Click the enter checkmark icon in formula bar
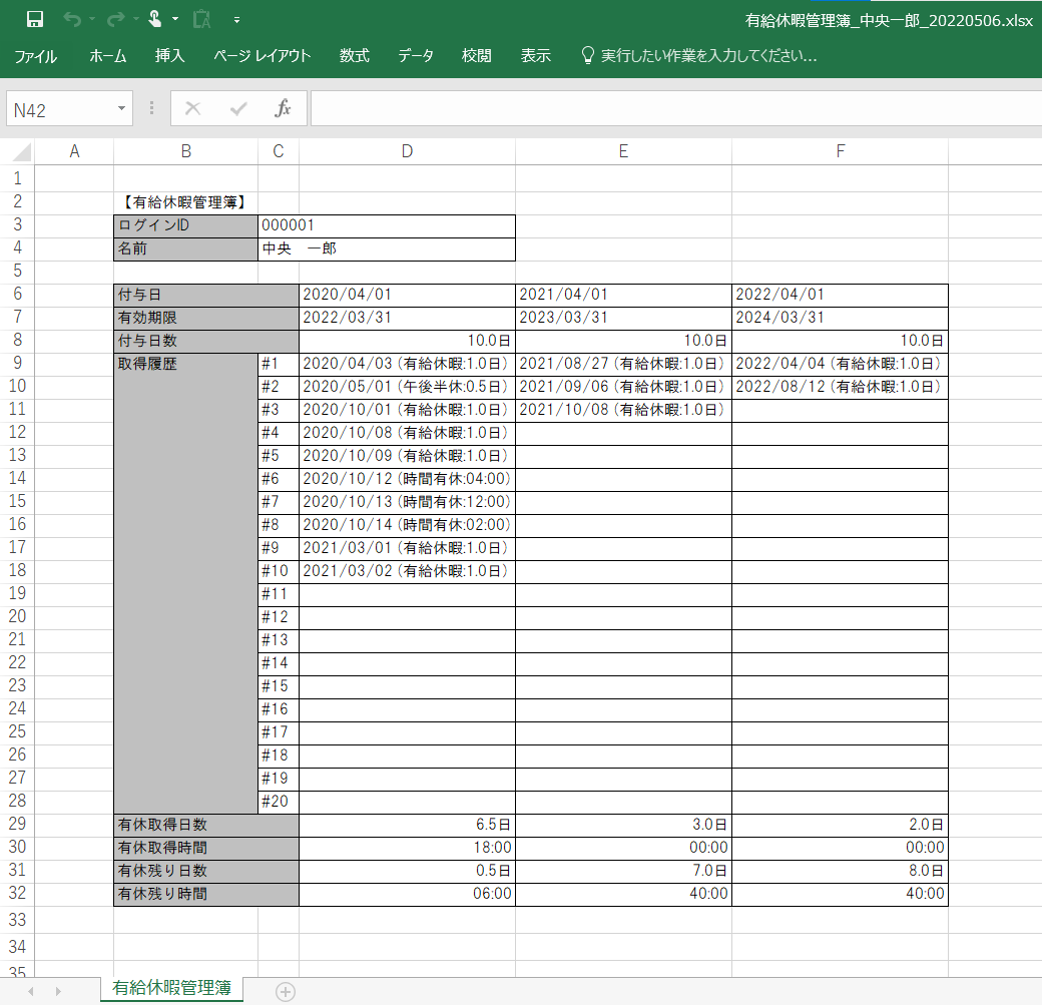The image size is (1042, 1005). 238,109
